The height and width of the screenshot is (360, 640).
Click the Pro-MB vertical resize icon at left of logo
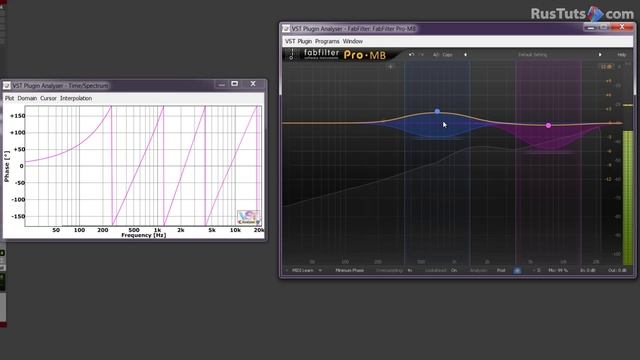[x=291, y=54]
